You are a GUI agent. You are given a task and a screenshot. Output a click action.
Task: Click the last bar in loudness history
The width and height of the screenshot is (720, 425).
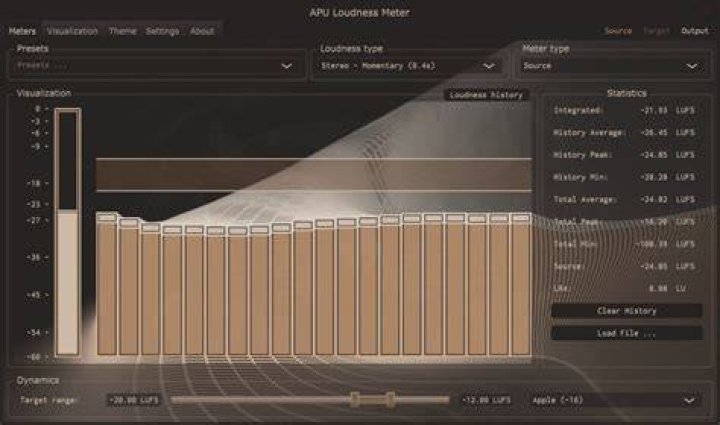521,283
